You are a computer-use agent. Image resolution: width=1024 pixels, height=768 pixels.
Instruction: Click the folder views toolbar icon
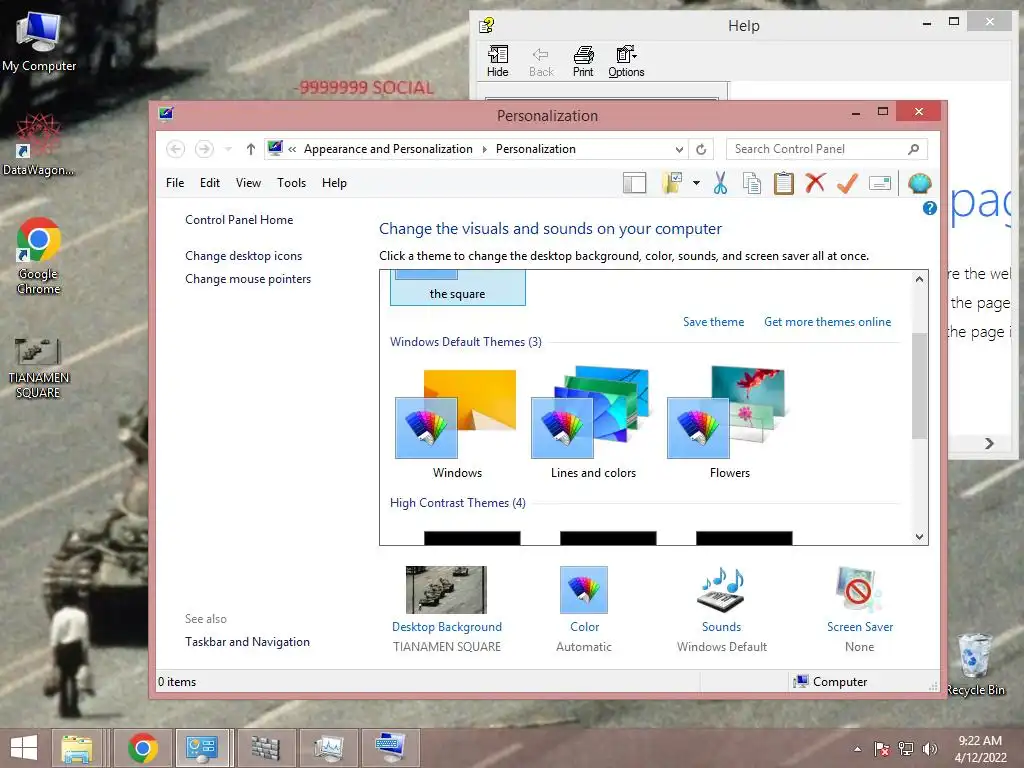tap(672, 184)
